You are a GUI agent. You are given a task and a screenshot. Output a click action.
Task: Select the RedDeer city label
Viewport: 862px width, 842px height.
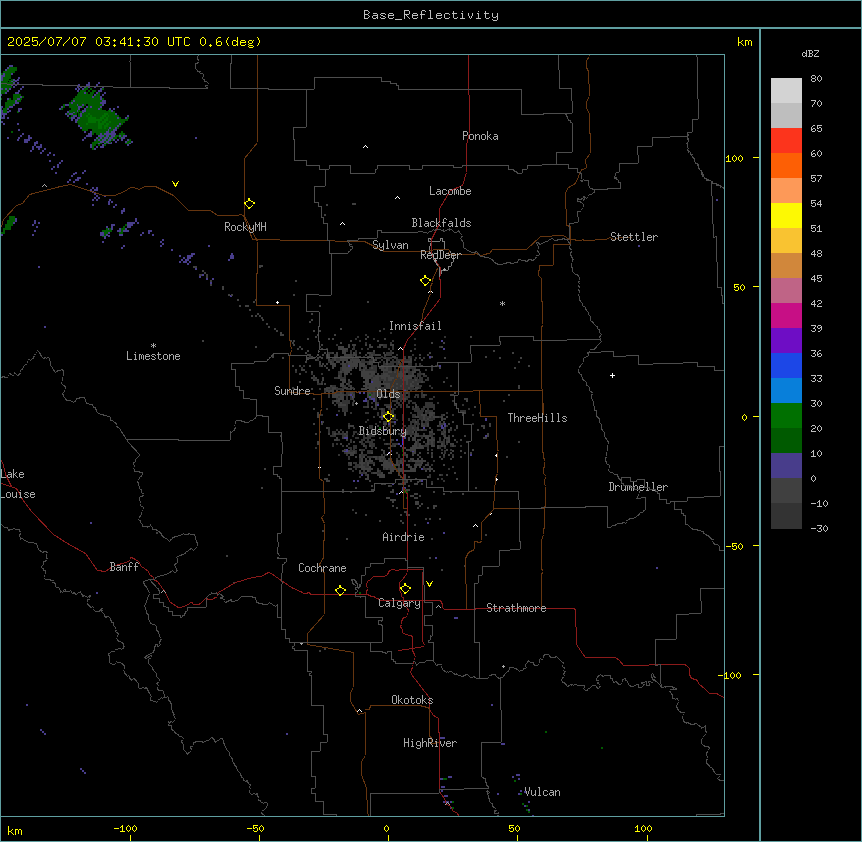pyautogui.click(x=440, y=255)
